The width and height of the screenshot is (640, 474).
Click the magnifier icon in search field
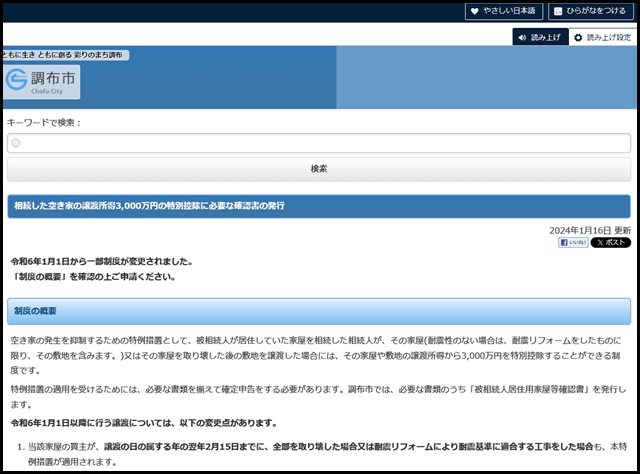coord(16,143)
